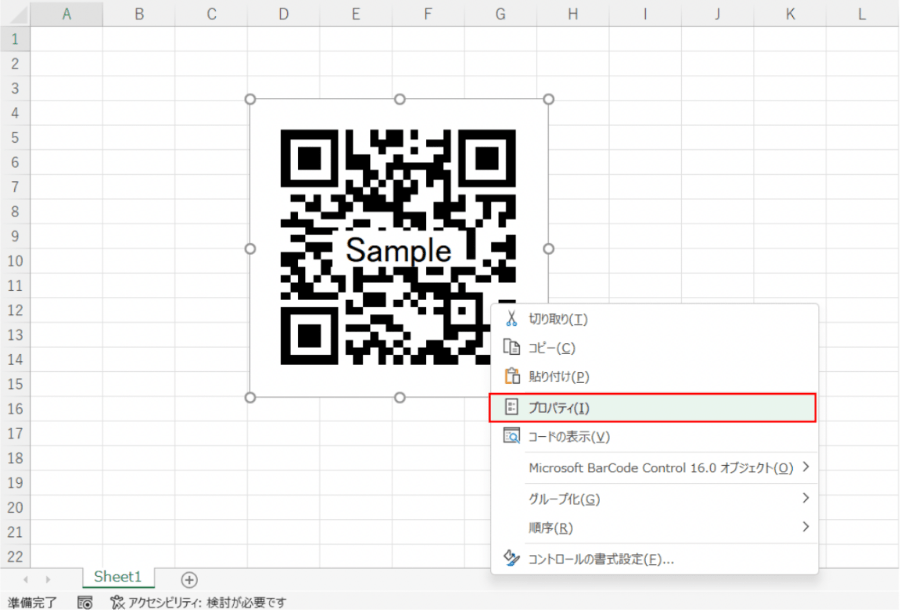Expand the グループ化(G) submenu arrow
The width and height of the screenshot is (900, 610).
click(806, 498)
